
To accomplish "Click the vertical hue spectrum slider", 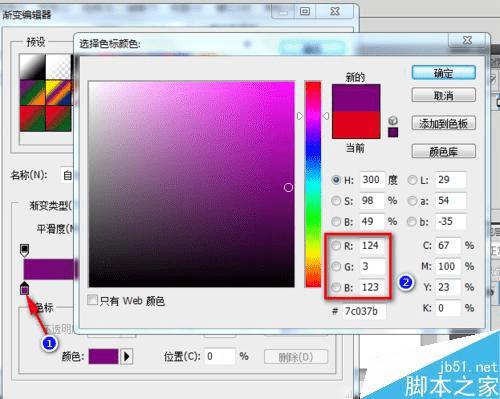I will 313,184.
